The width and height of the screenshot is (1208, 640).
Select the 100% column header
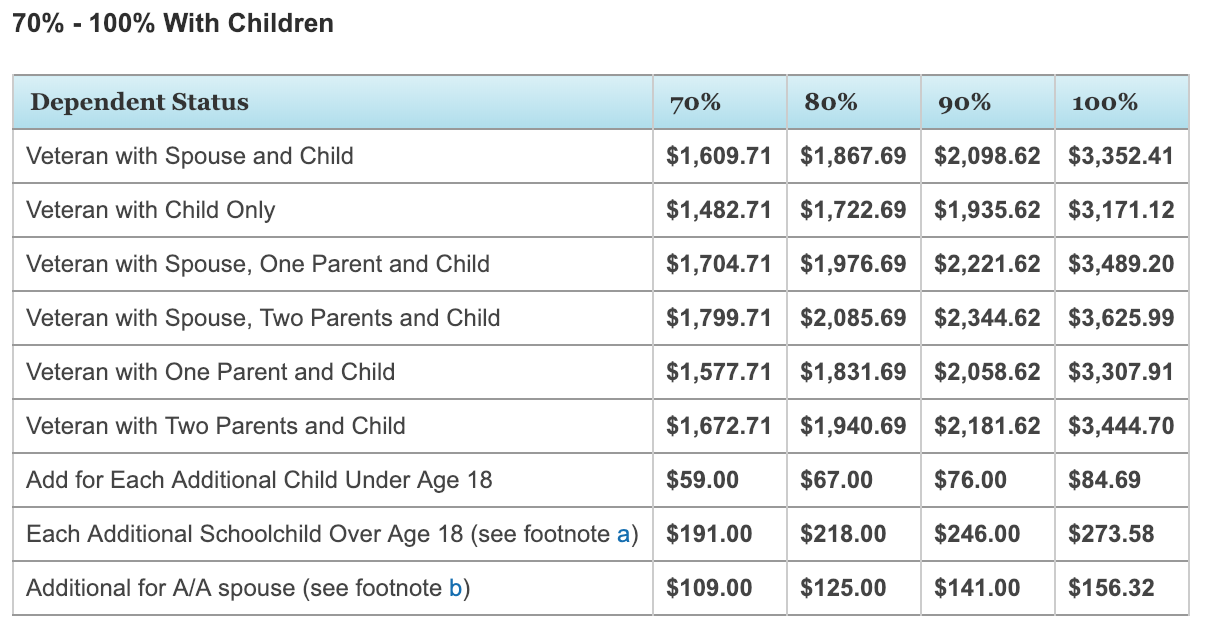pyautogui.click(x=1104, y=102)
